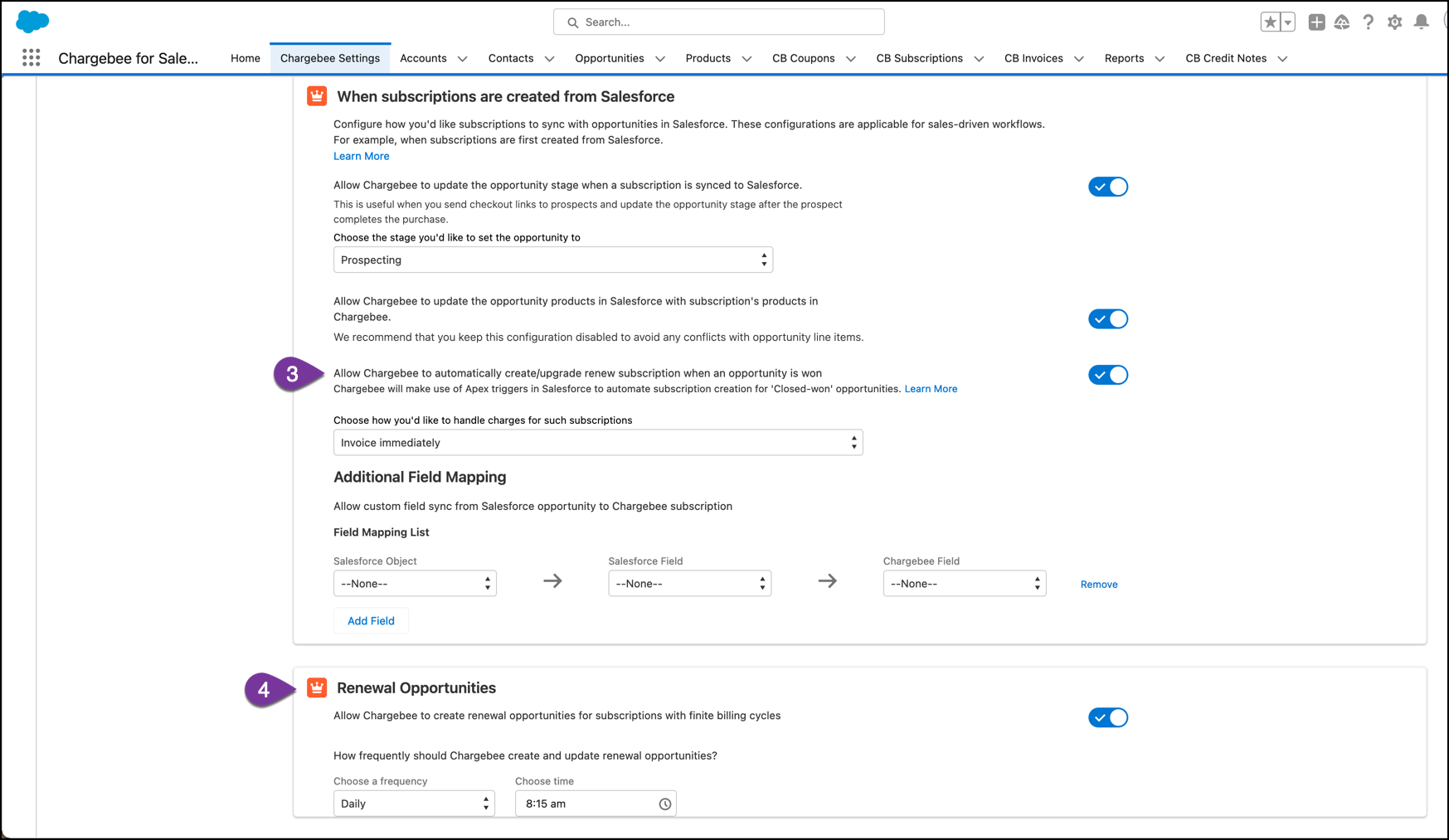Image resolution: width=1449 pixels, height=840 pixels.
Task: Open the Help question mark icon
Action: pyautogui.click(x=1368, y=22)
